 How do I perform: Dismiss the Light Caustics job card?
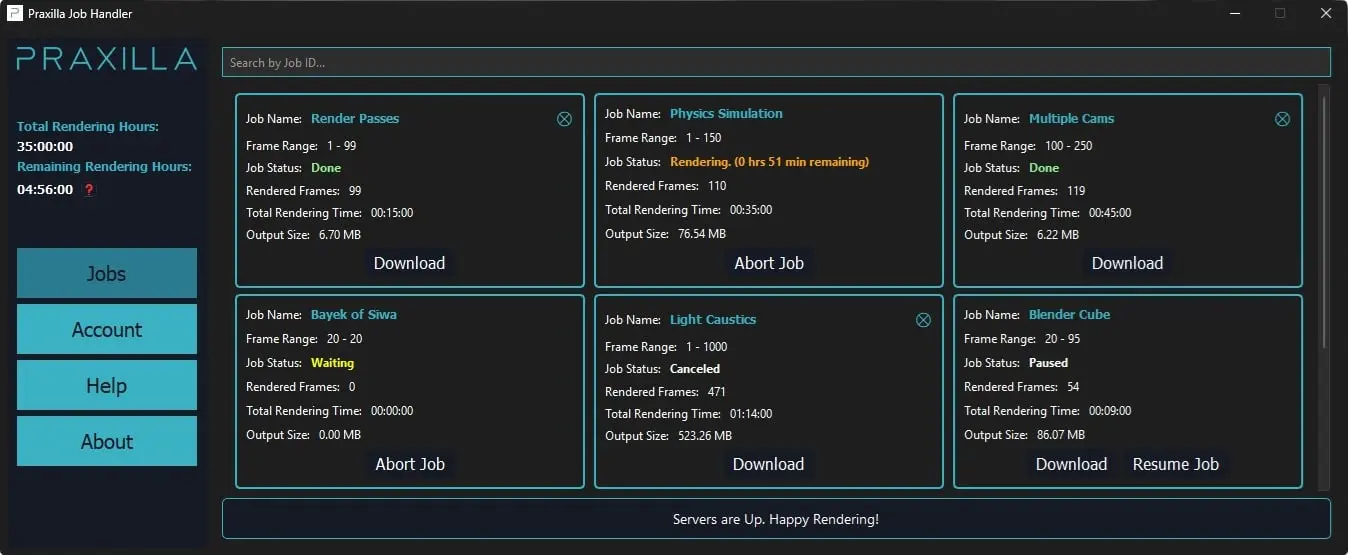[923, 320]
